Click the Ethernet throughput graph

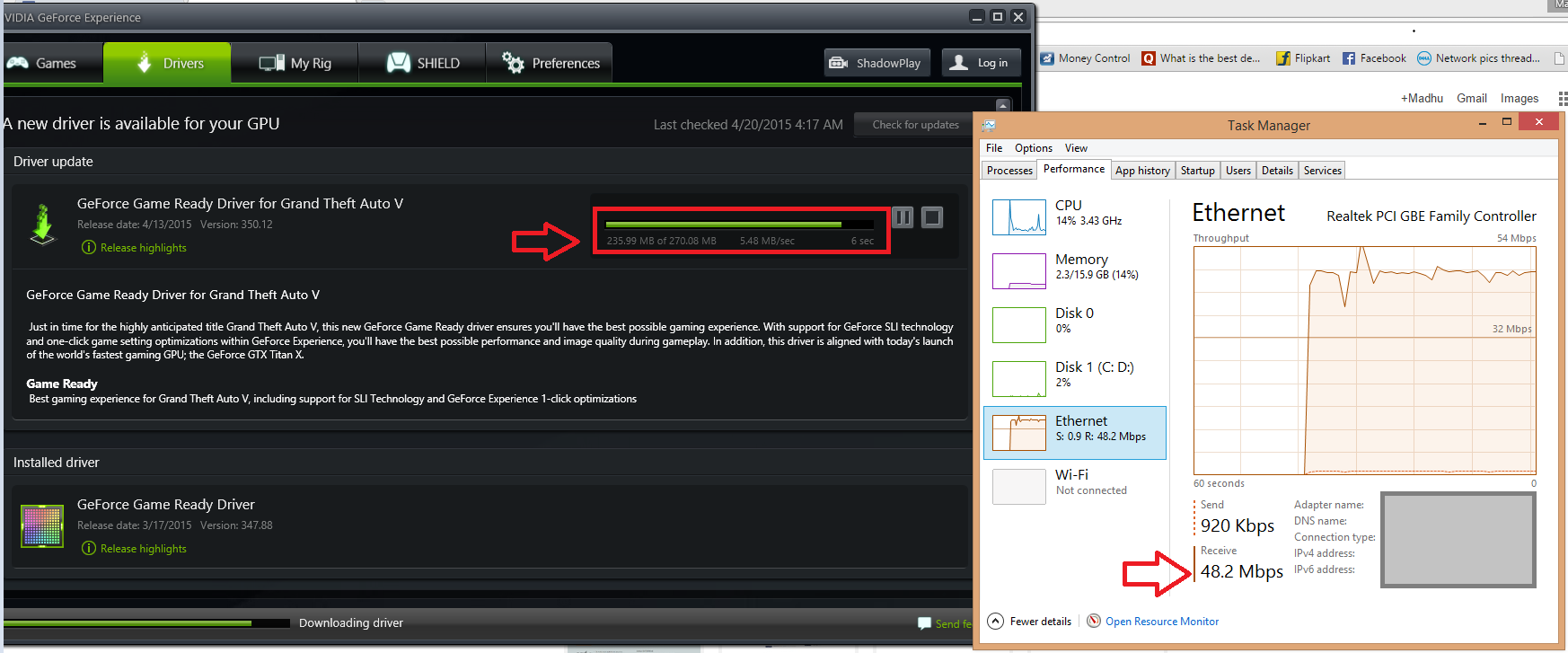[x=1364, y=360]
